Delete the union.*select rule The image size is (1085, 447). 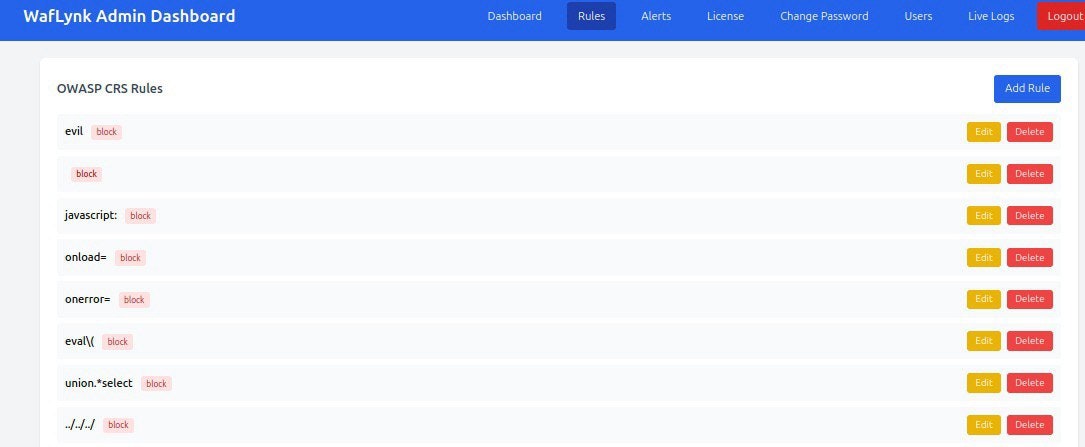pos(1030,383)
